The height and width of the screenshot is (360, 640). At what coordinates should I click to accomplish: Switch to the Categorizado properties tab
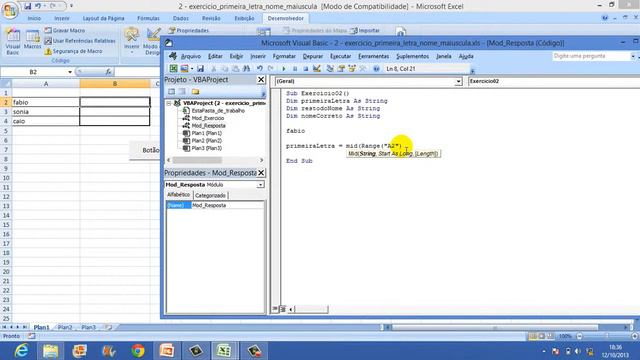pyautogui.click(x=210, y=196)
